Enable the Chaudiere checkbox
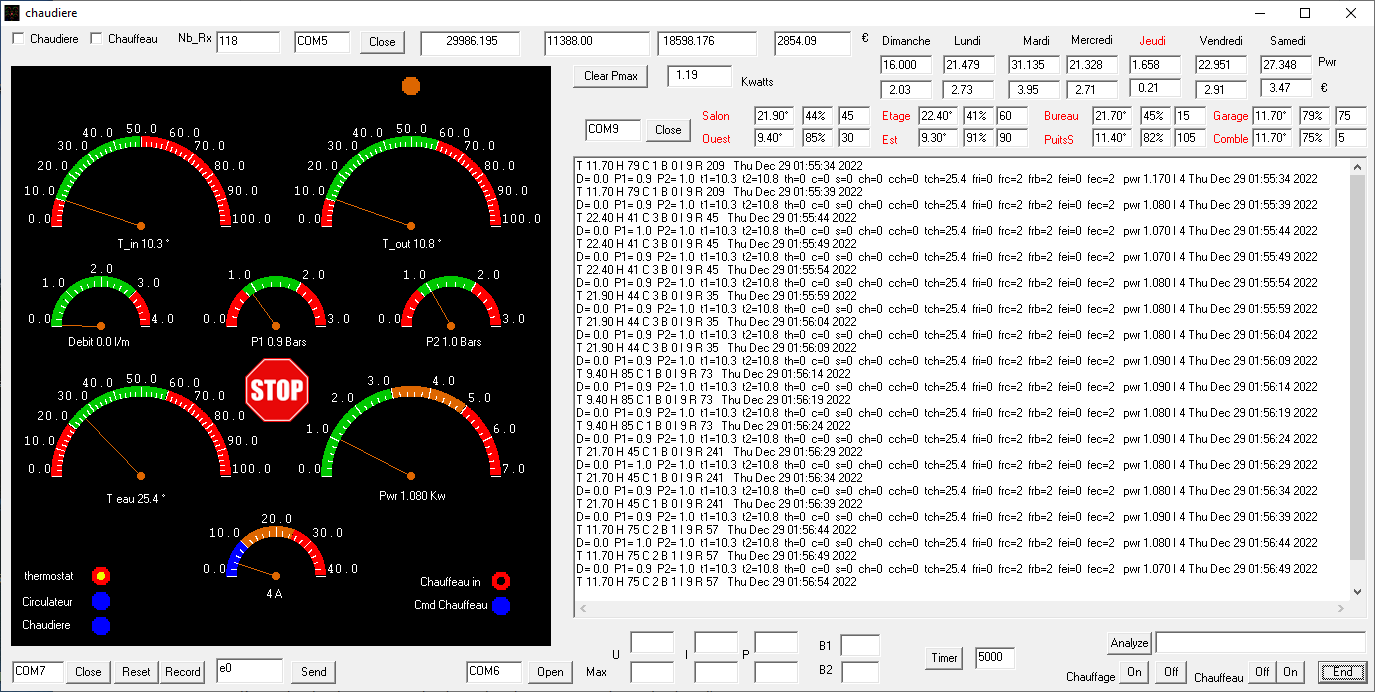The width and height of the screenshot is (1375, 692). [18, 39]
